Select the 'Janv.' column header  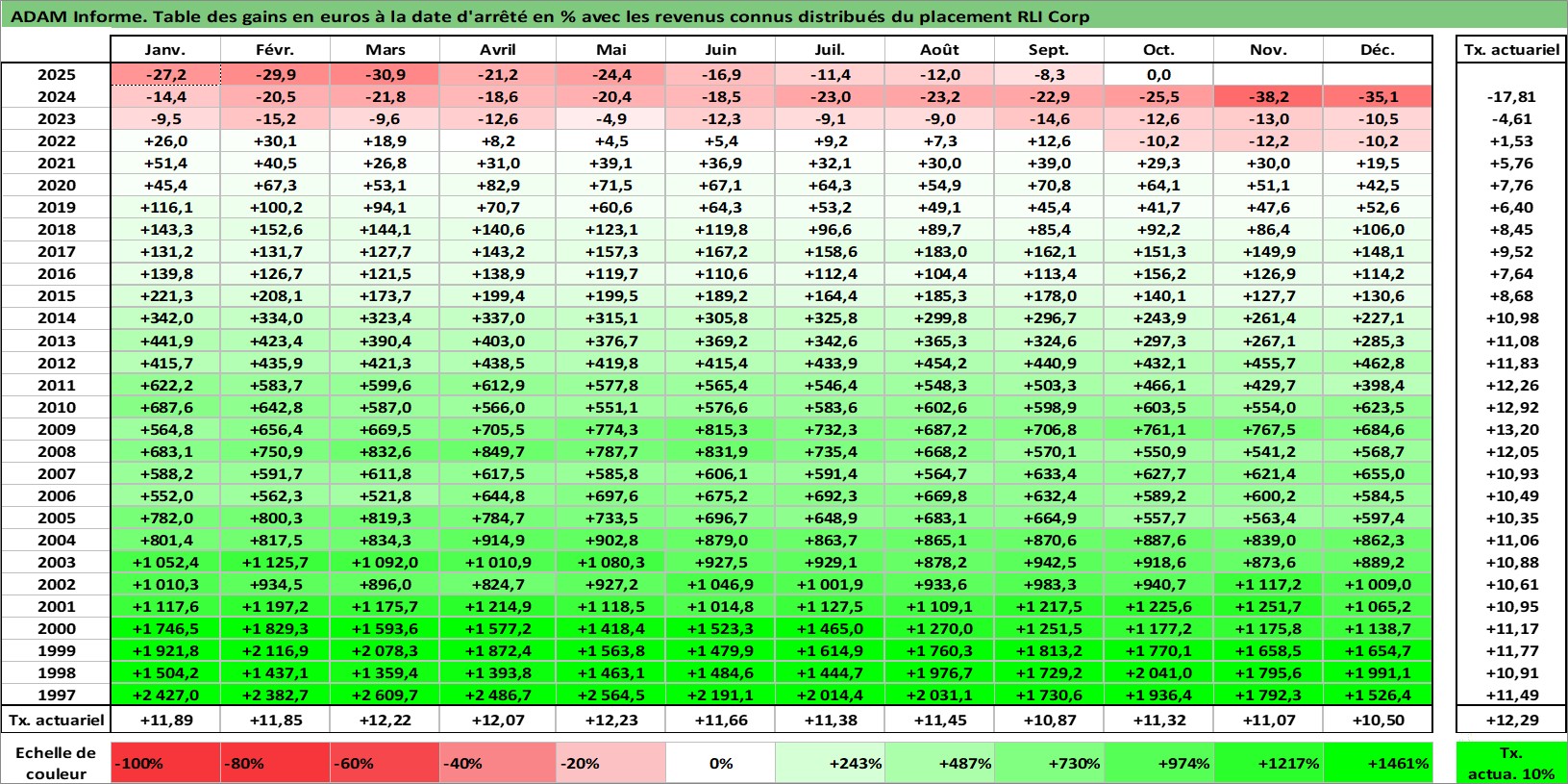(165, 50)
